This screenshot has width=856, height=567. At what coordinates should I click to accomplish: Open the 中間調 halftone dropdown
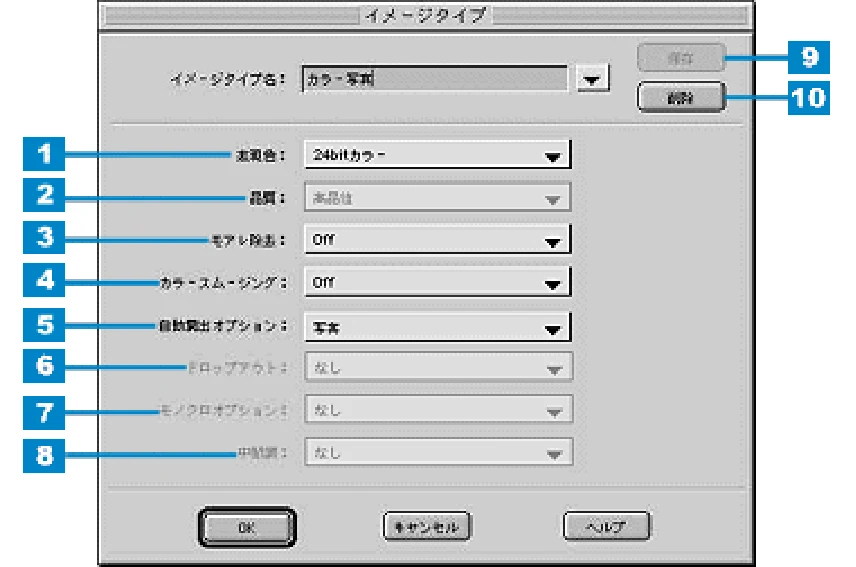438,452
